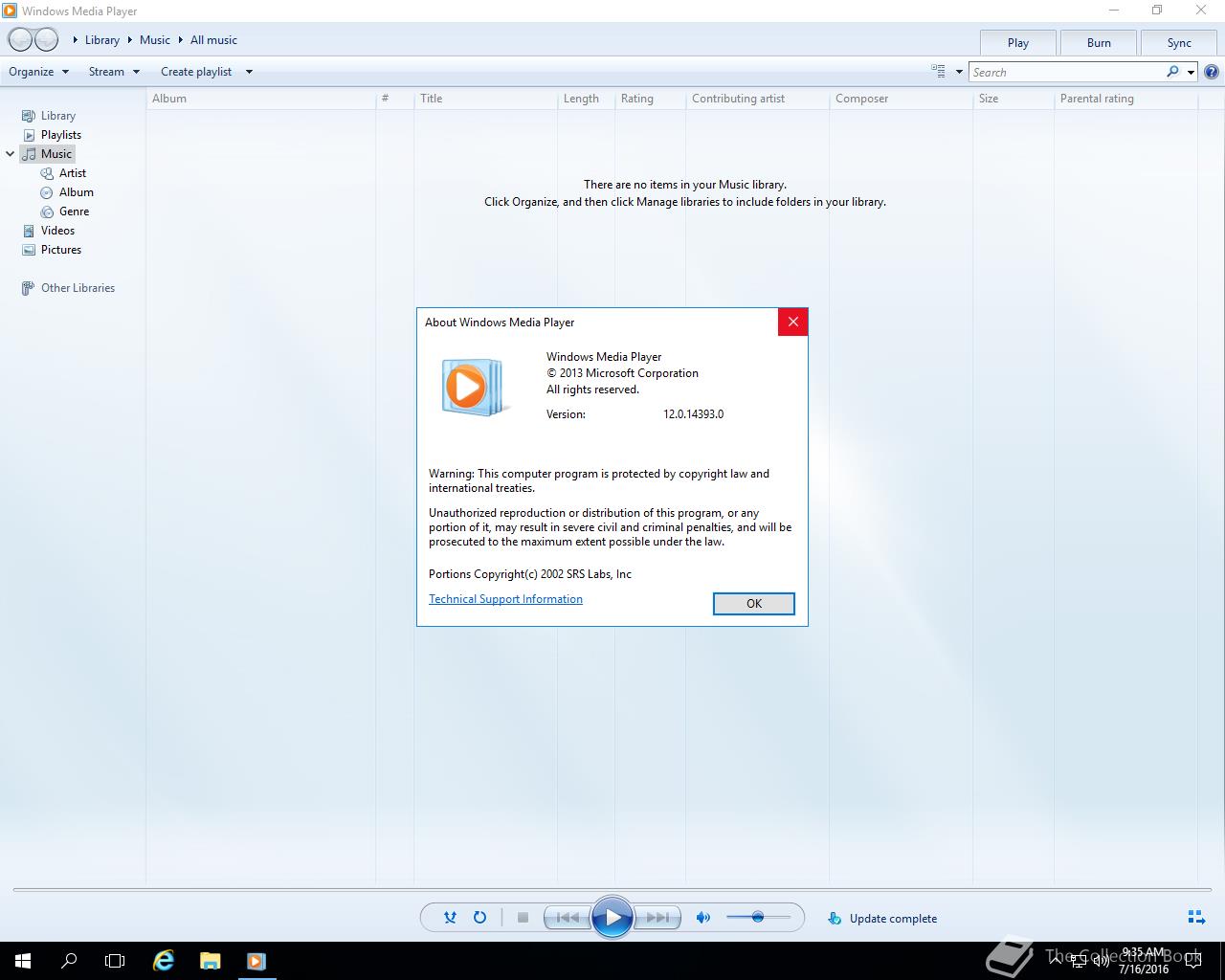Open the Stream menu
The width and height of the screenshot is (1225, 980).
click(114, 71)
